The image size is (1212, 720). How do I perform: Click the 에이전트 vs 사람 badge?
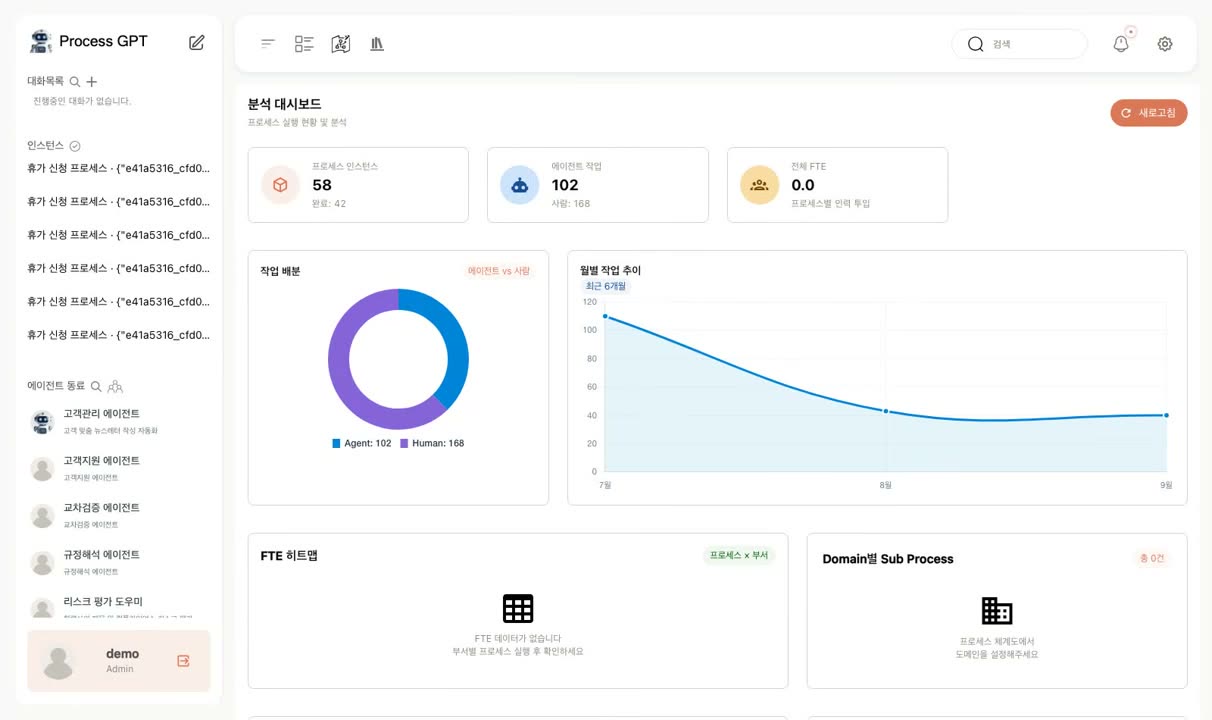tap(499, 271)
